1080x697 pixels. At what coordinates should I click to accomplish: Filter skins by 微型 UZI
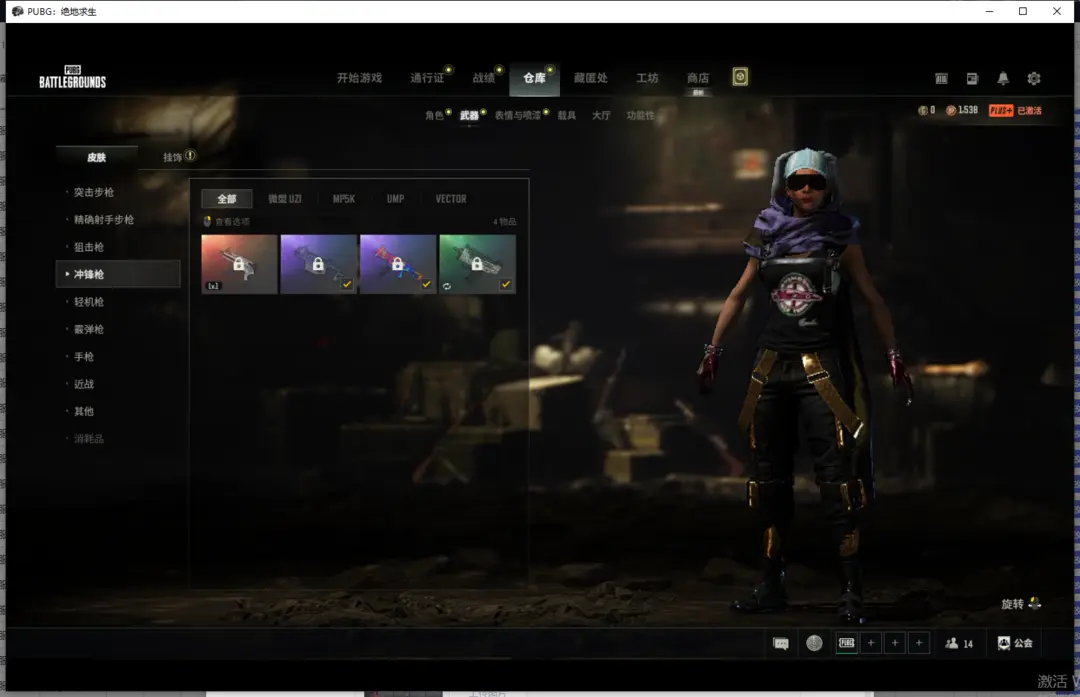(x=284, y=198)
